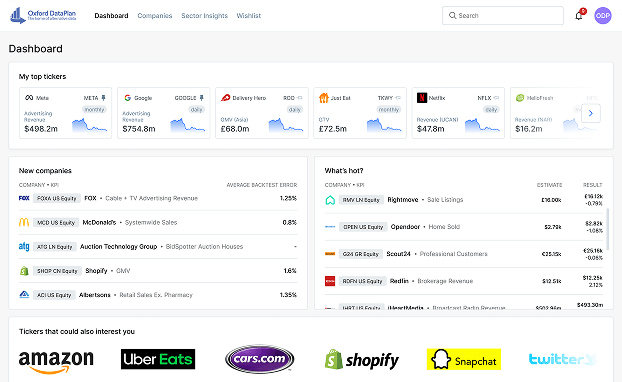Image resolution: width=622 pixels, height=382 pixels.
Task: Click the Rightmove house icon
Action: pyautogui.click(x=330, y=200)
